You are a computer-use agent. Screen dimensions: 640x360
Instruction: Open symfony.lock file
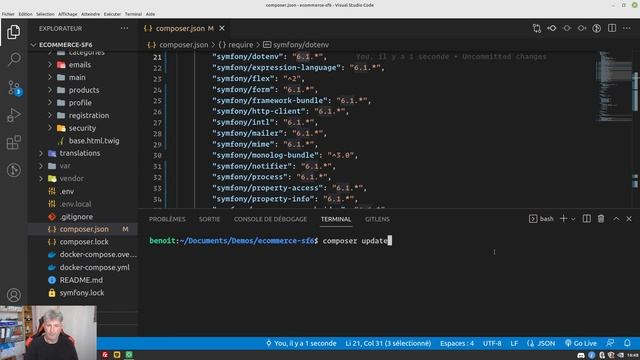[x=83, y=293]
